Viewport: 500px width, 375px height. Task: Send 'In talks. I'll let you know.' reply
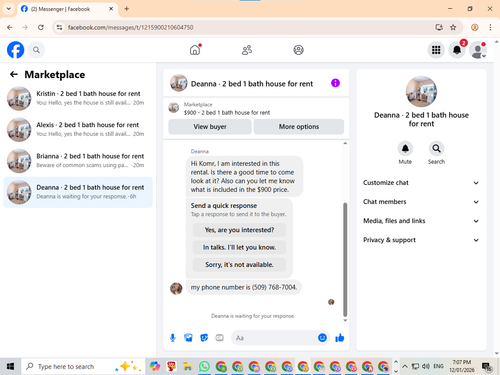tap(239, 247)
